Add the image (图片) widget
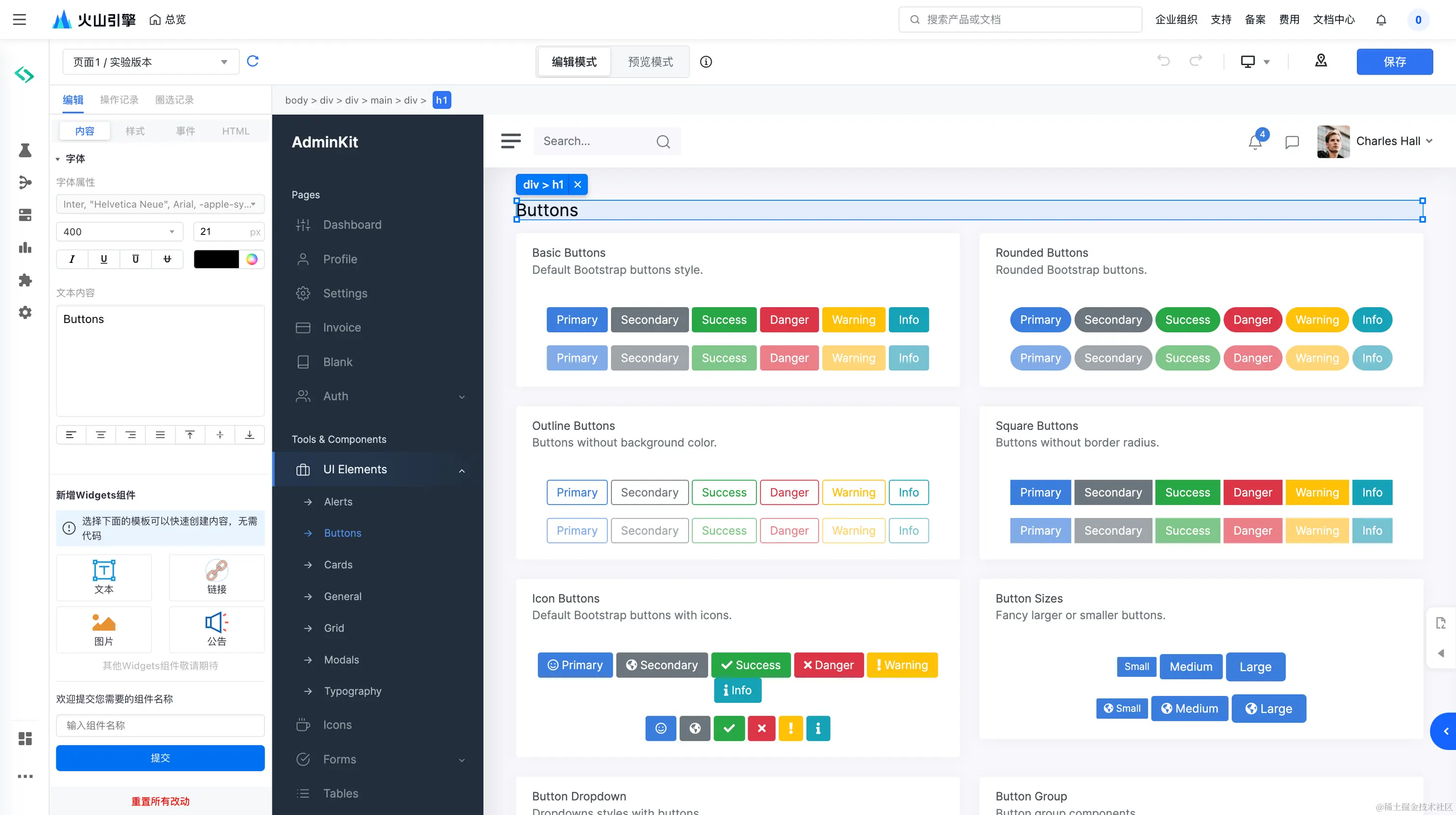 (x=104, y=630)
